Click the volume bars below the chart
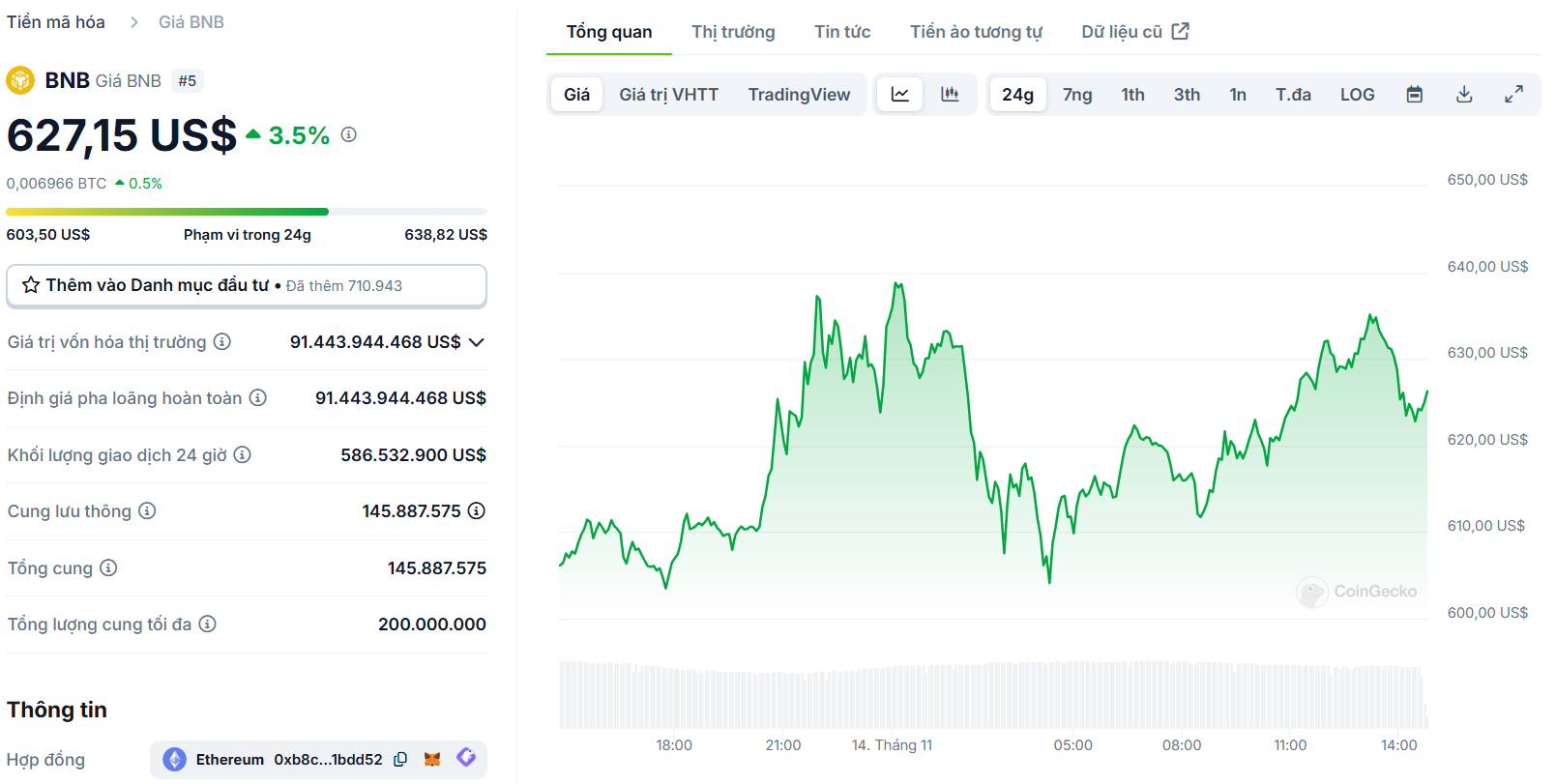 [993, 695]
